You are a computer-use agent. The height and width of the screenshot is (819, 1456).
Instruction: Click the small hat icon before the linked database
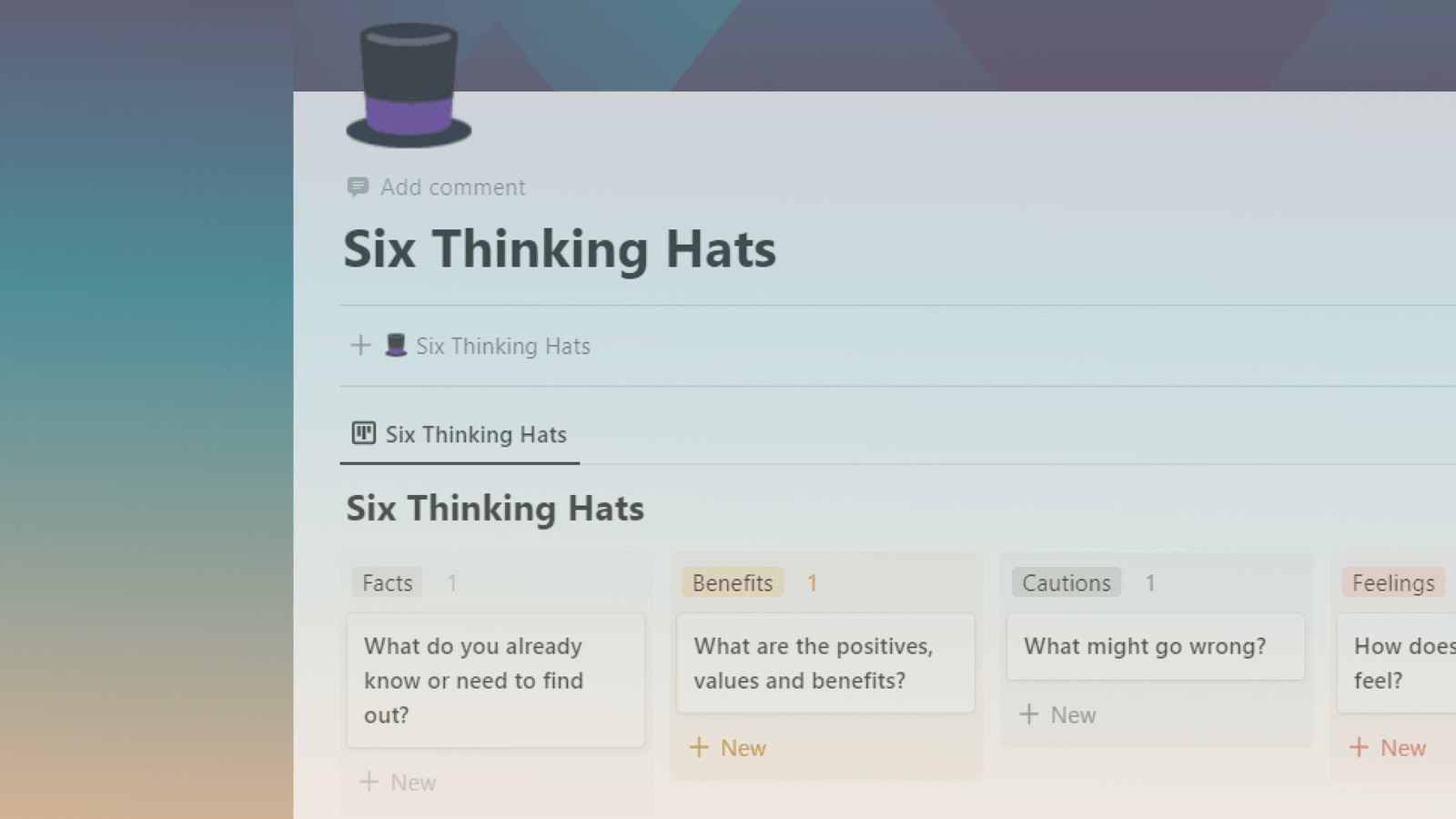click(395, 345)
